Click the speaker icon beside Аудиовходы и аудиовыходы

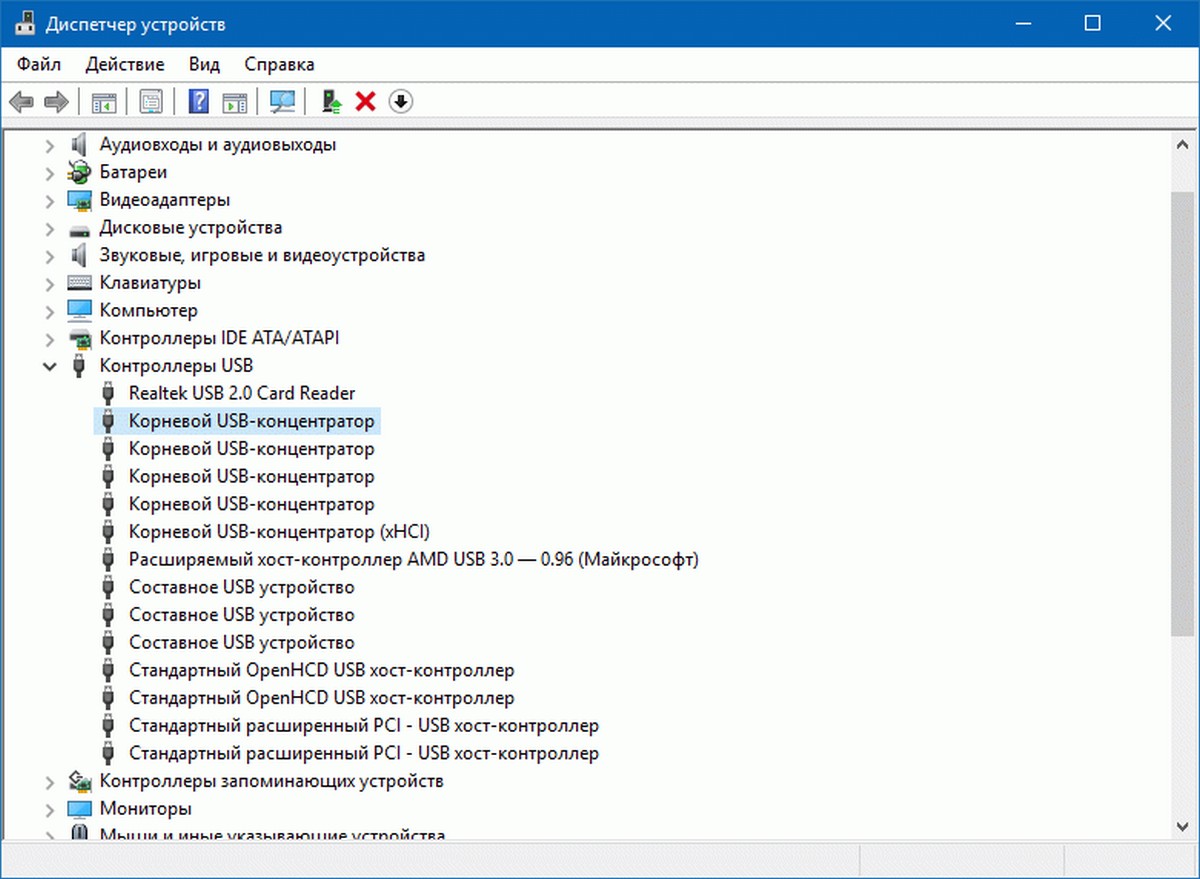pyautogui.click(x=80, y=144)
